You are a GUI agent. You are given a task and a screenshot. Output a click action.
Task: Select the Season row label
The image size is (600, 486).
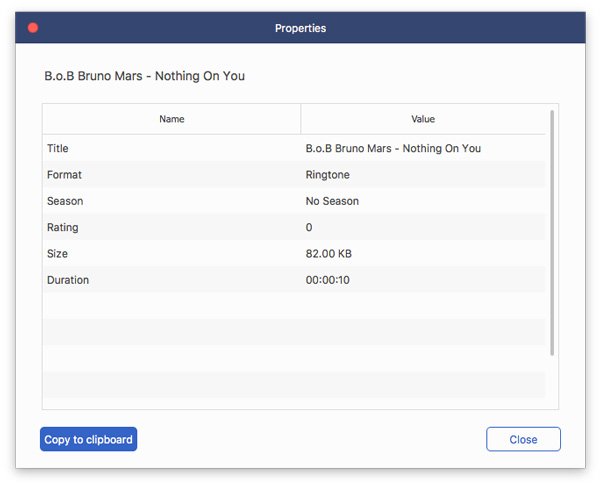click(x=65, y=201)
